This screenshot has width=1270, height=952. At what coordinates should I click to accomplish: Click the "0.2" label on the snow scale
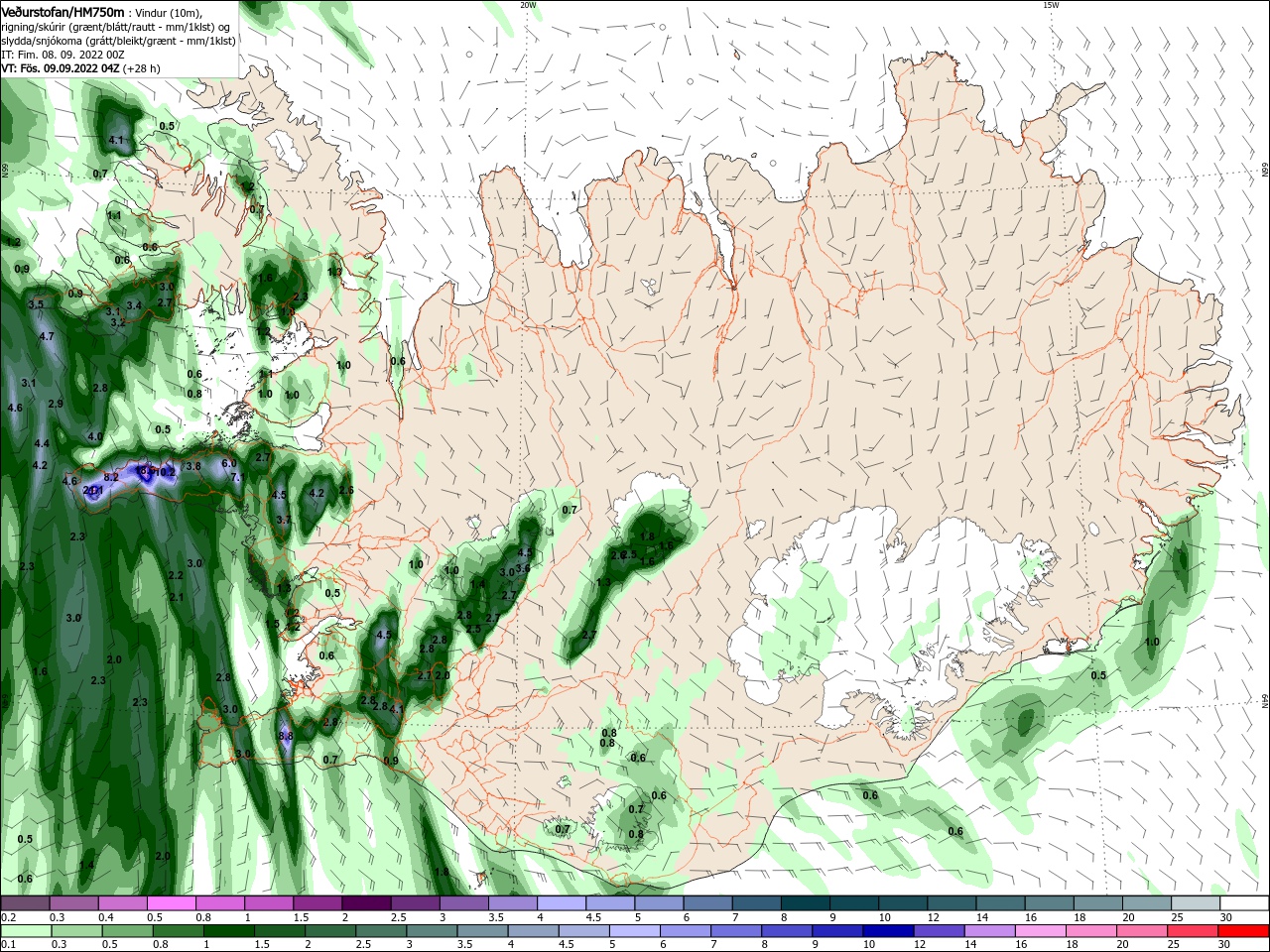(x=8, y=917)
